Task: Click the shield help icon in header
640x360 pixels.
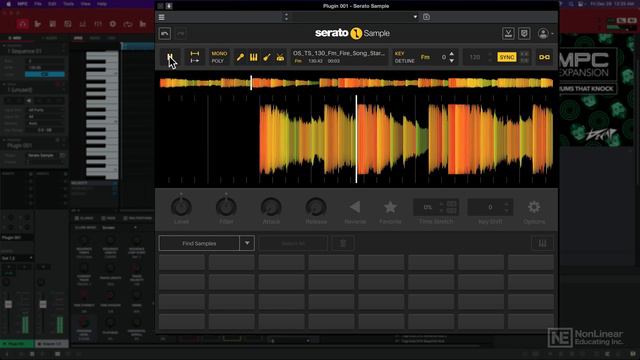Action: (x=524, y=33)
